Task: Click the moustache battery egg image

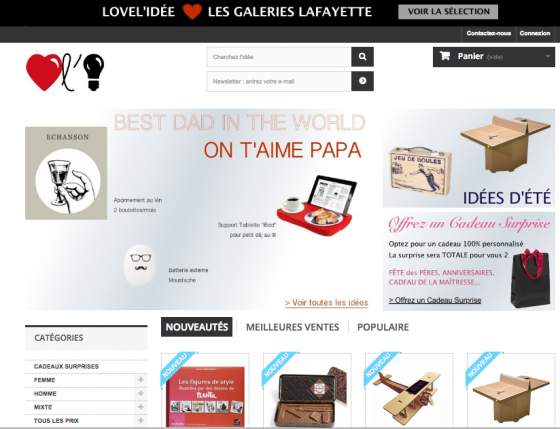Action: (x=140, y=265)
